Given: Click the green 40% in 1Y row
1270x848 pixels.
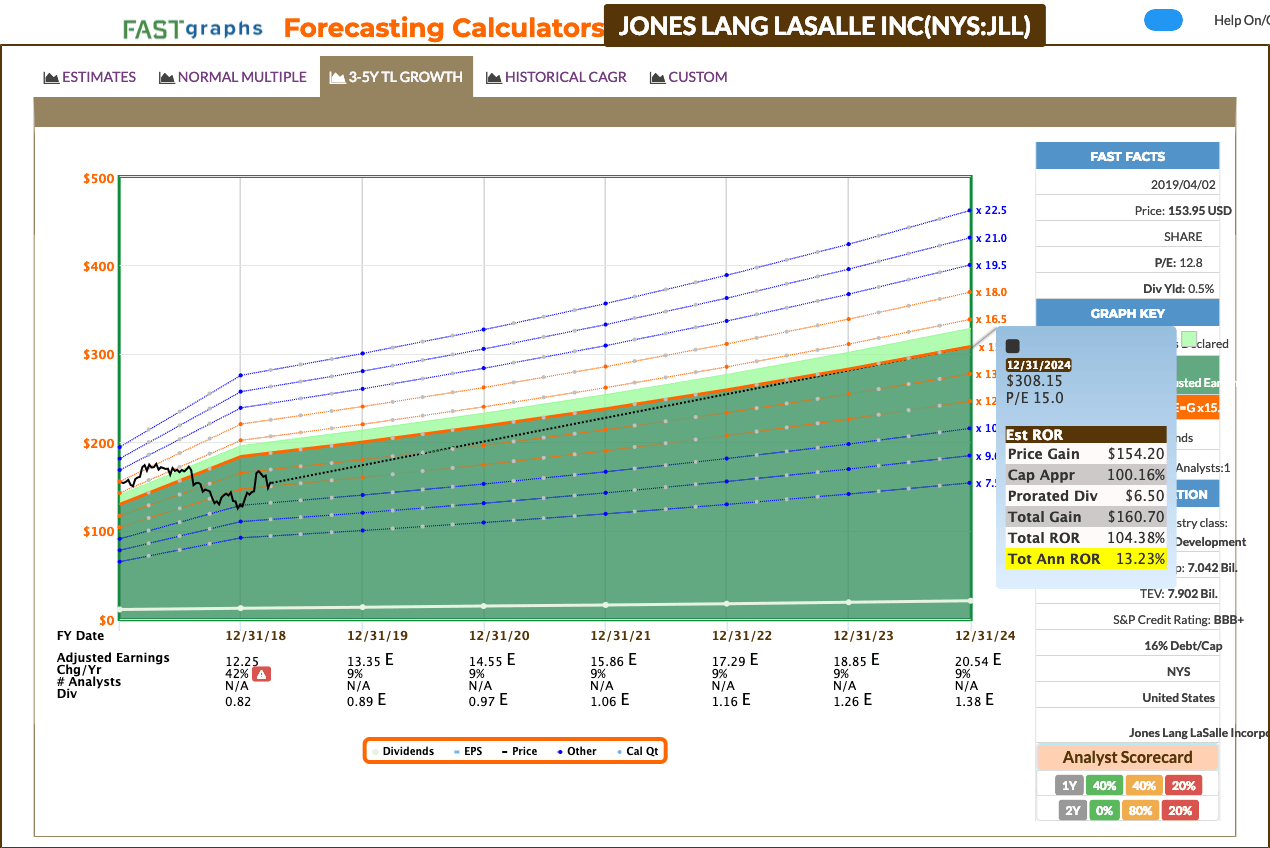Looking at the screenshot, I should pos(1104,785).
